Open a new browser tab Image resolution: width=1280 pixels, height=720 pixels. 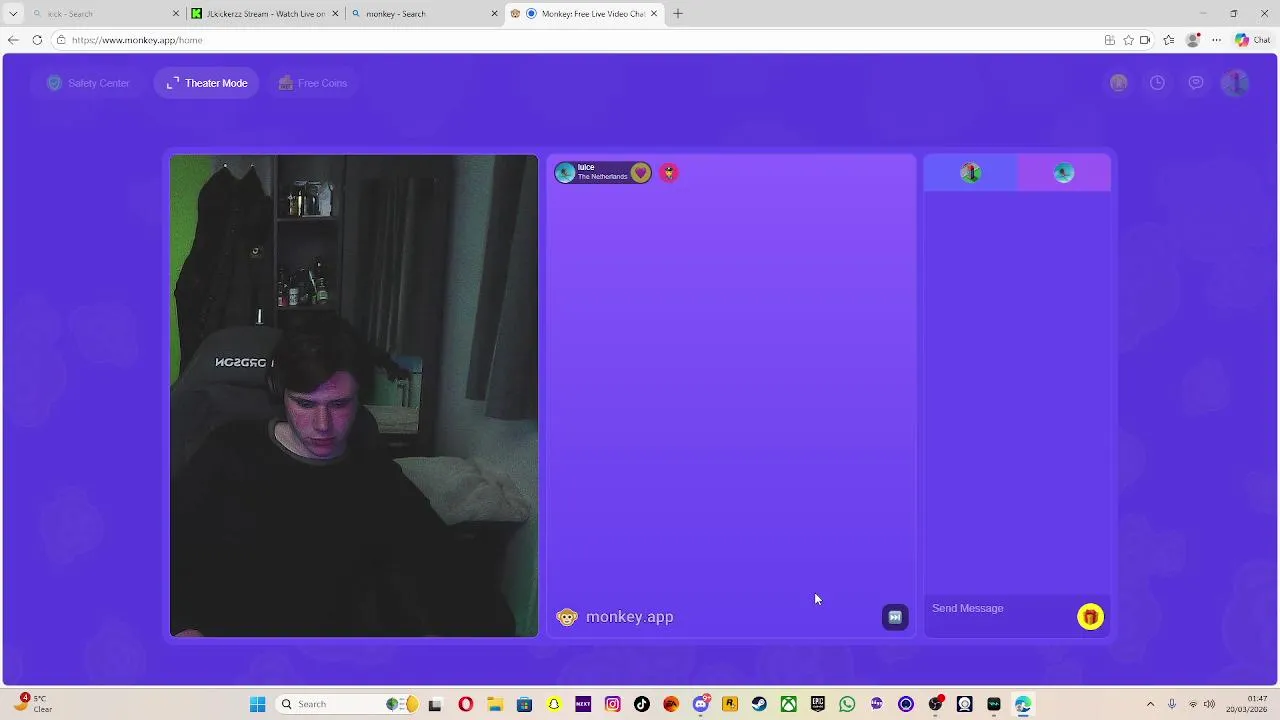tap(678, 14)
